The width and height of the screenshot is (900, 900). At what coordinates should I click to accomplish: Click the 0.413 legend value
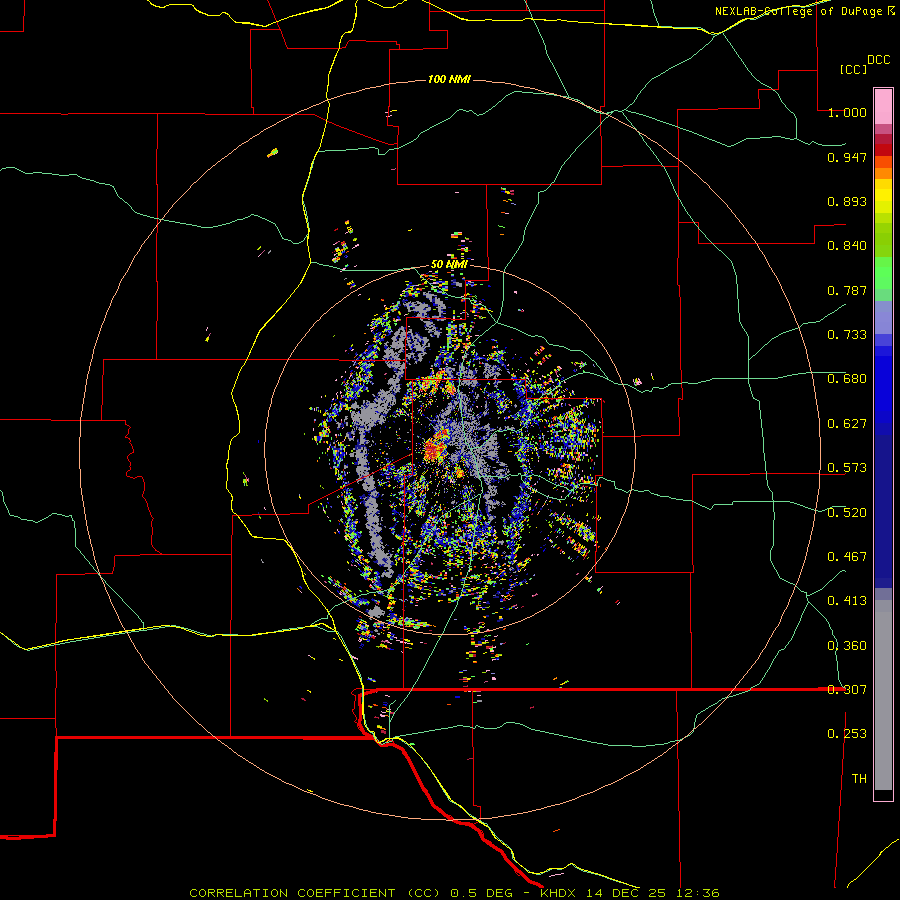[847, 601]
